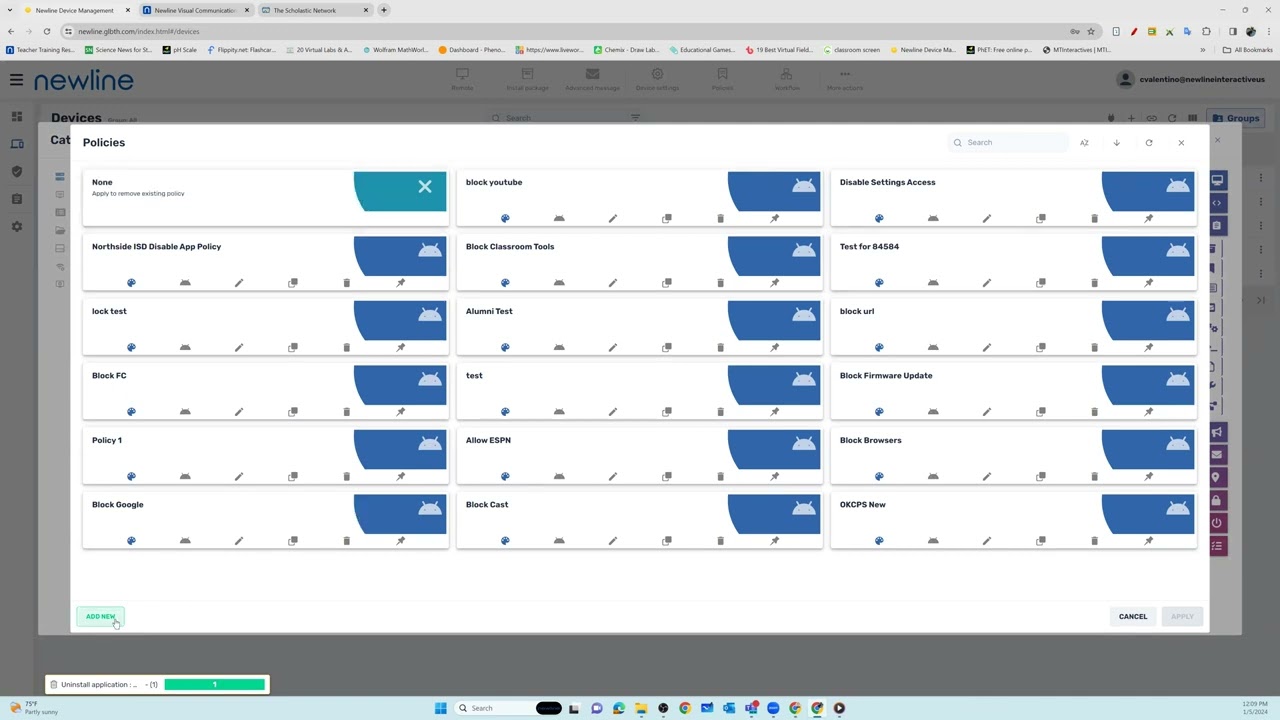Bookmark this page with the star icon
Image resolution: width=1280 pixels, height=720 pixels.
(x=1091, y=31)
